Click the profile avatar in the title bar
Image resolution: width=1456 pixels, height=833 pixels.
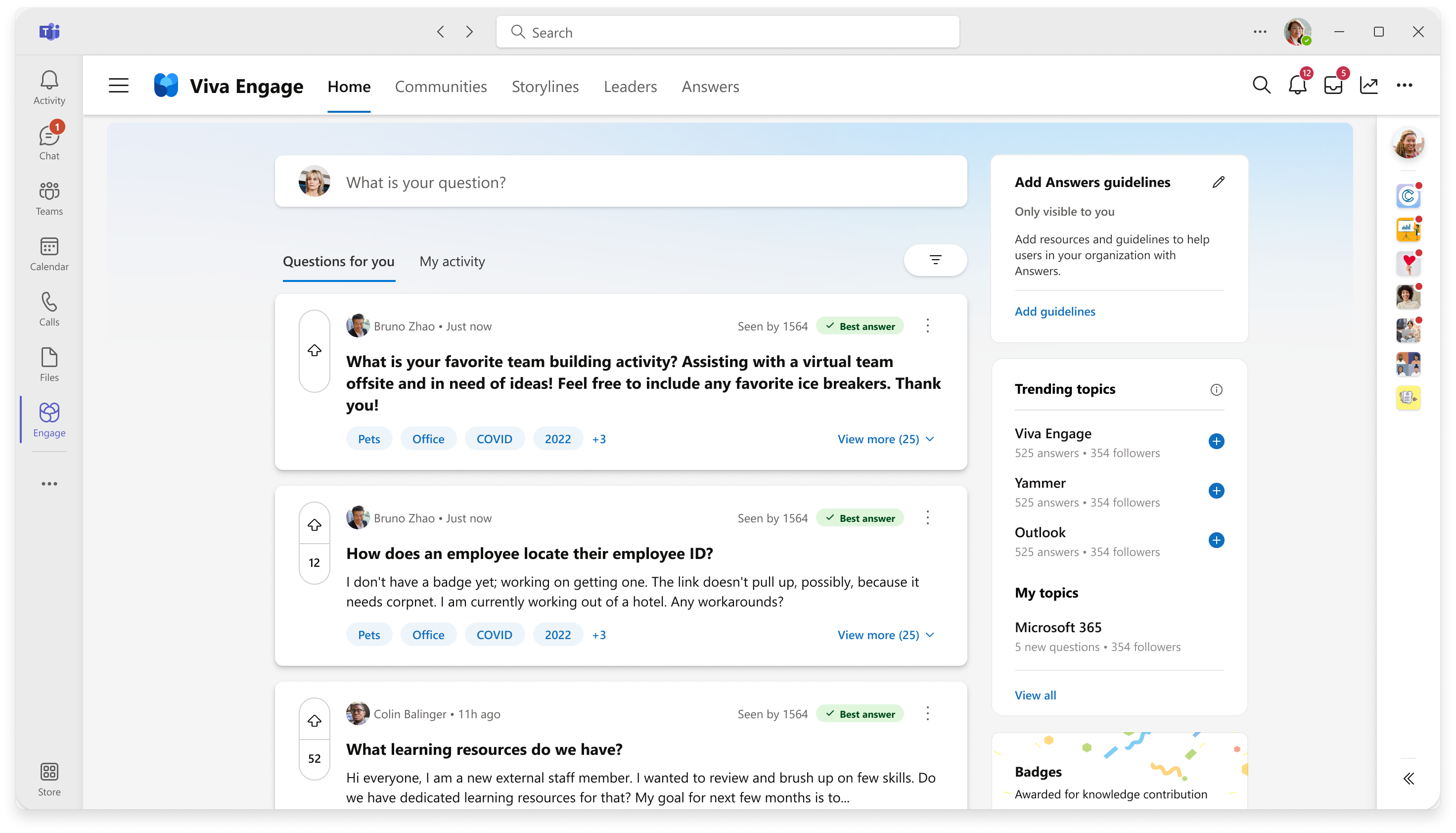coord(1298,32)
